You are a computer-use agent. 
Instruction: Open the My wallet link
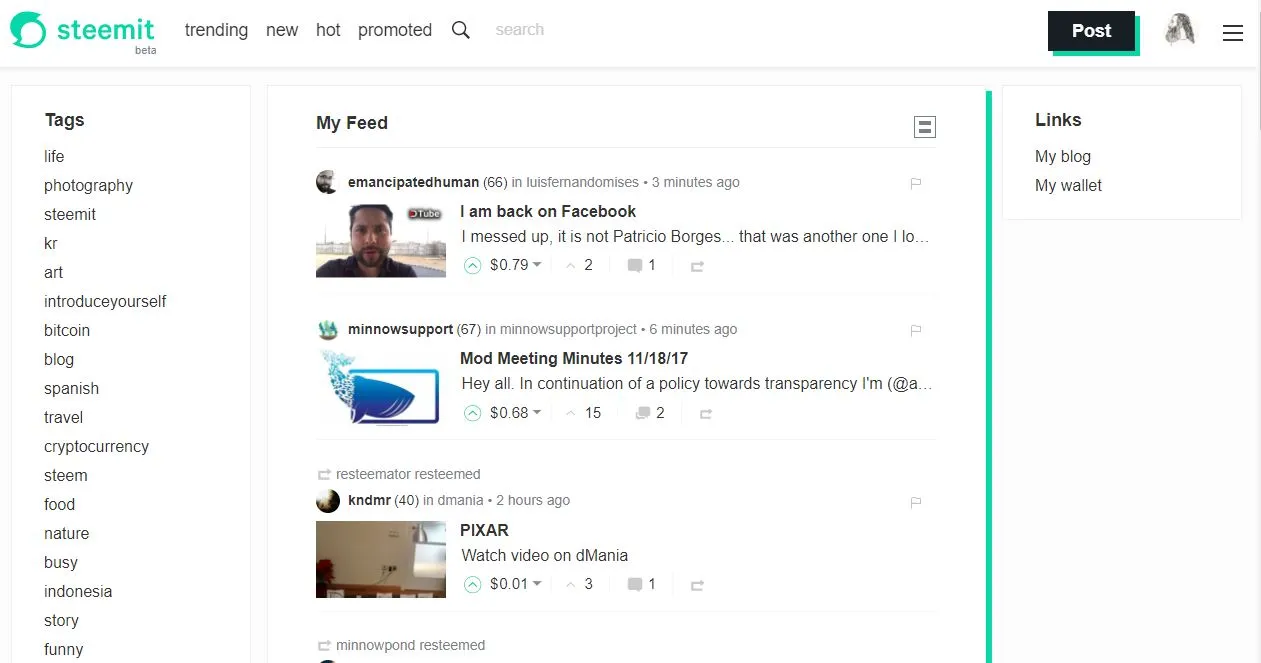click(x=1068, y=185)
